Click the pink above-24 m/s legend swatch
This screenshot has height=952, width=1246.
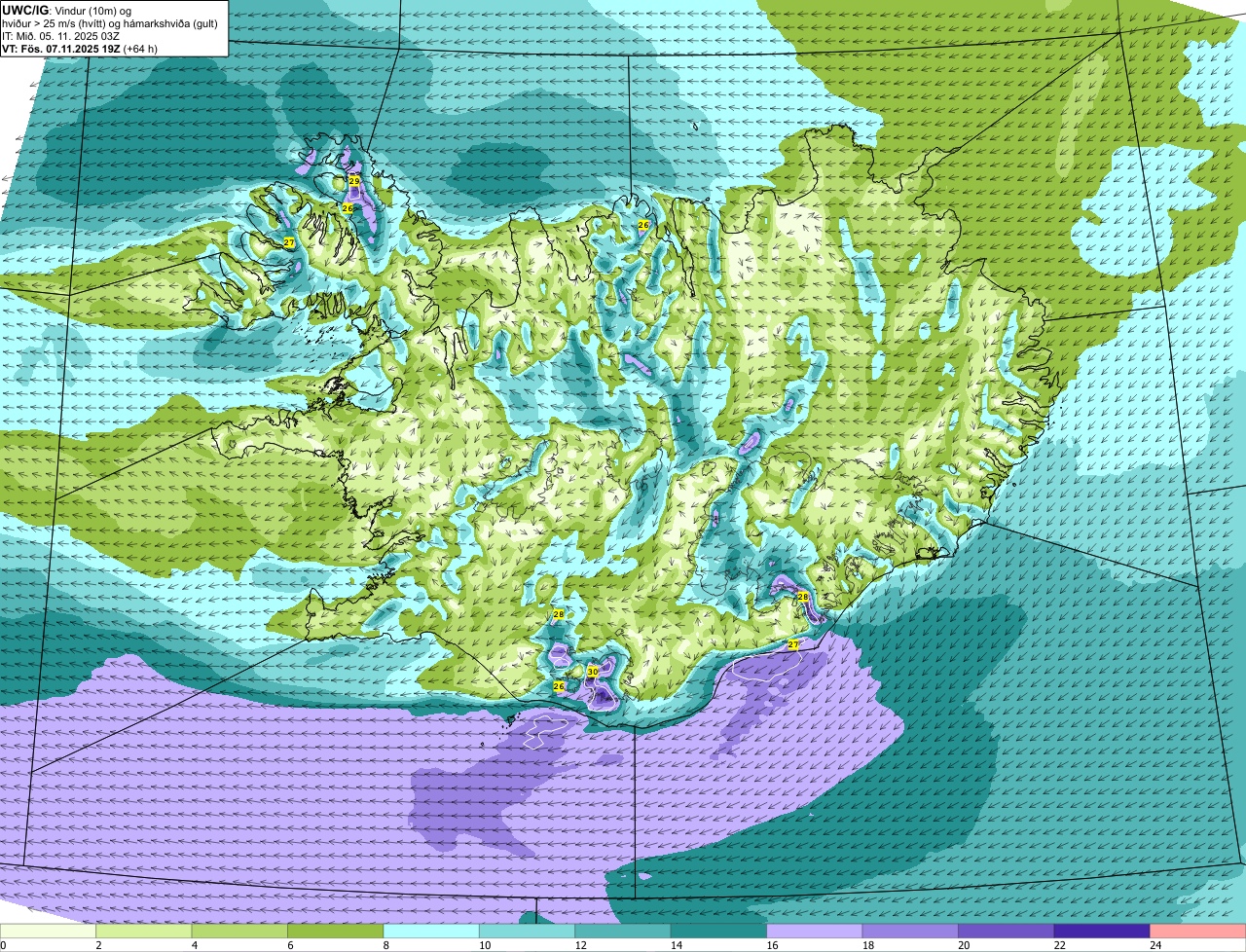1198,931
